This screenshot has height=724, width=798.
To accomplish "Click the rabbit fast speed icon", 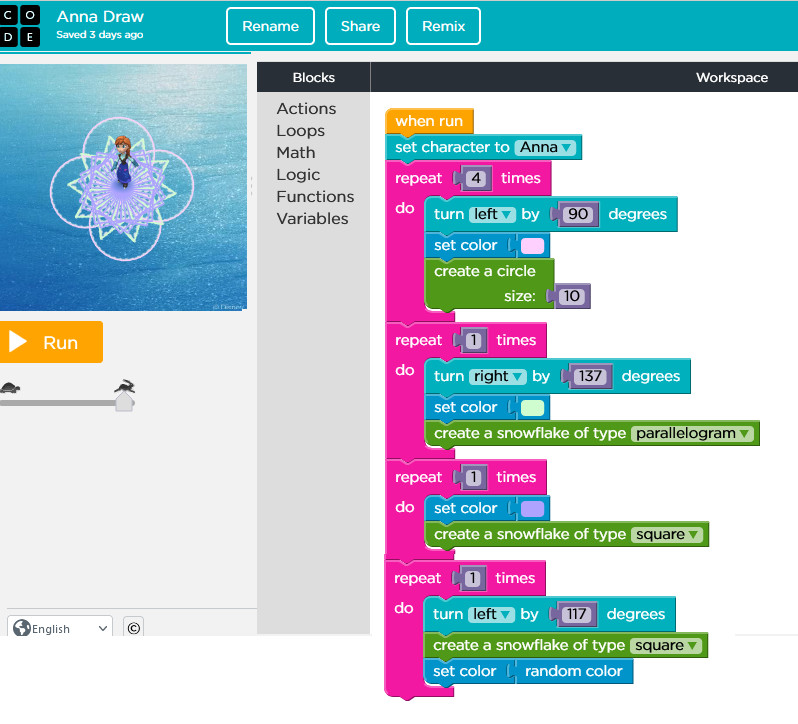I will [x=125, y=386].
